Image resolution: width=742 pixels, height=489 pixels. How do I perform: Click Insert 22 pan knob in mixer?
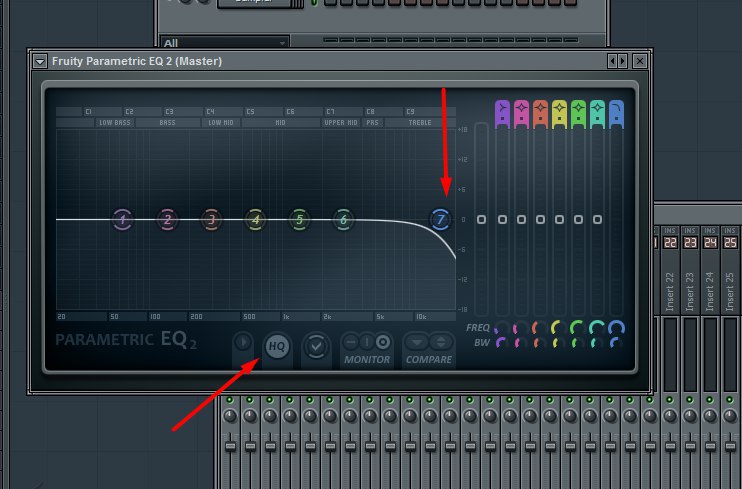(670, 417)
